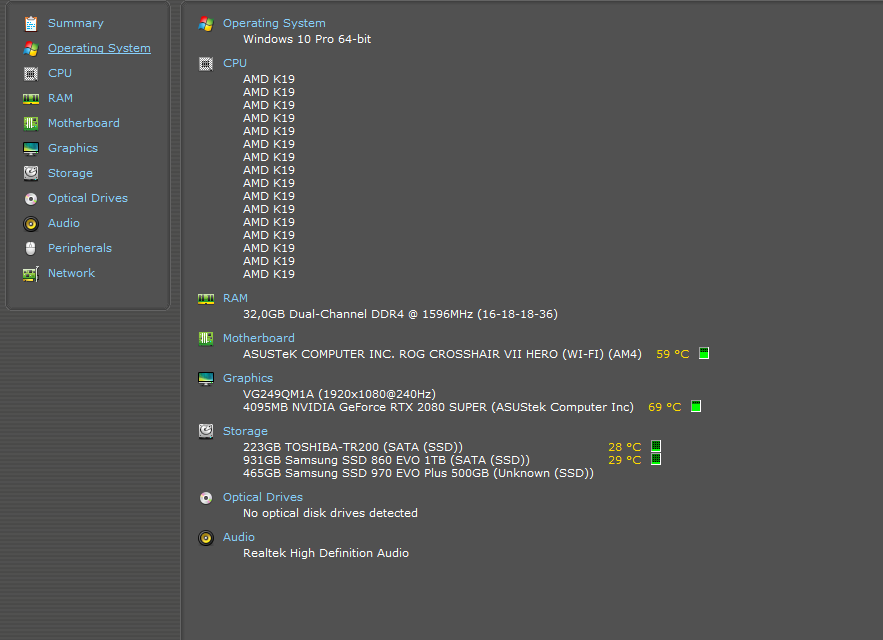Viewport: 883px width, 640px height.
Task: Click the Audio speaker icon in sidebar
Action: coord(31,224)
